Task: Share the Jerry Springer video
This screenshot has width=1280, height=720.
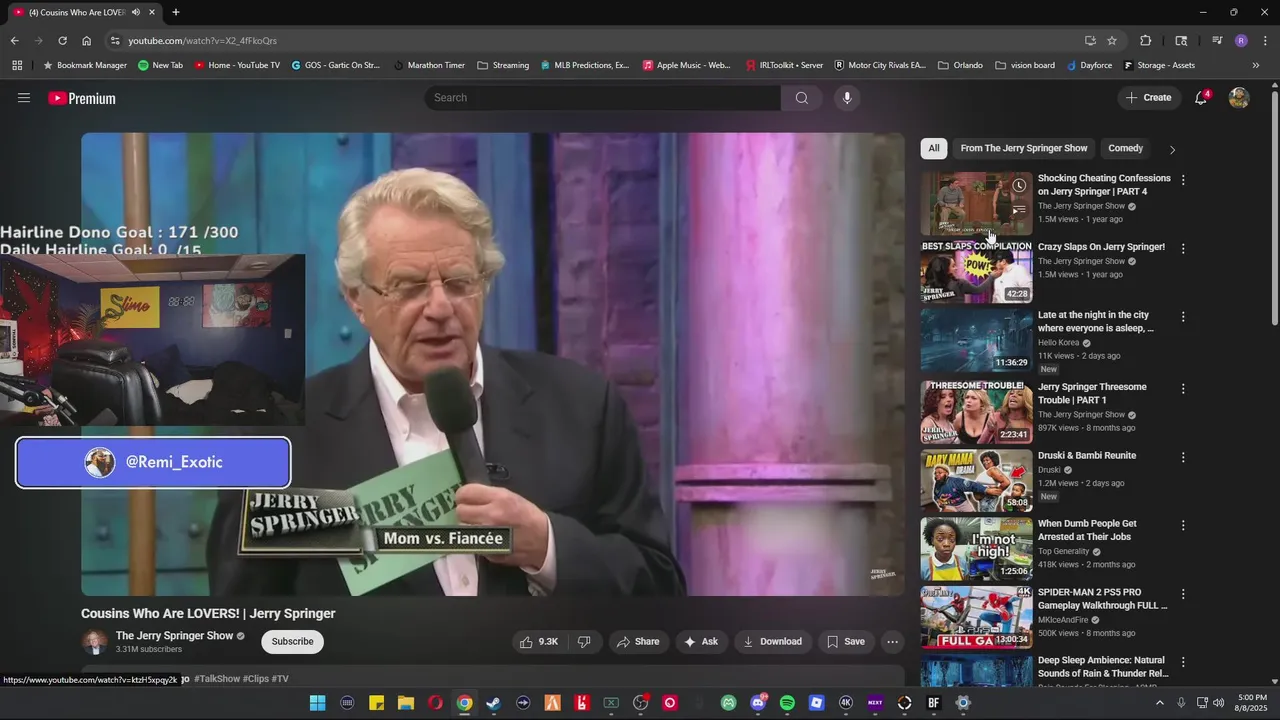Action: [638, 642]
